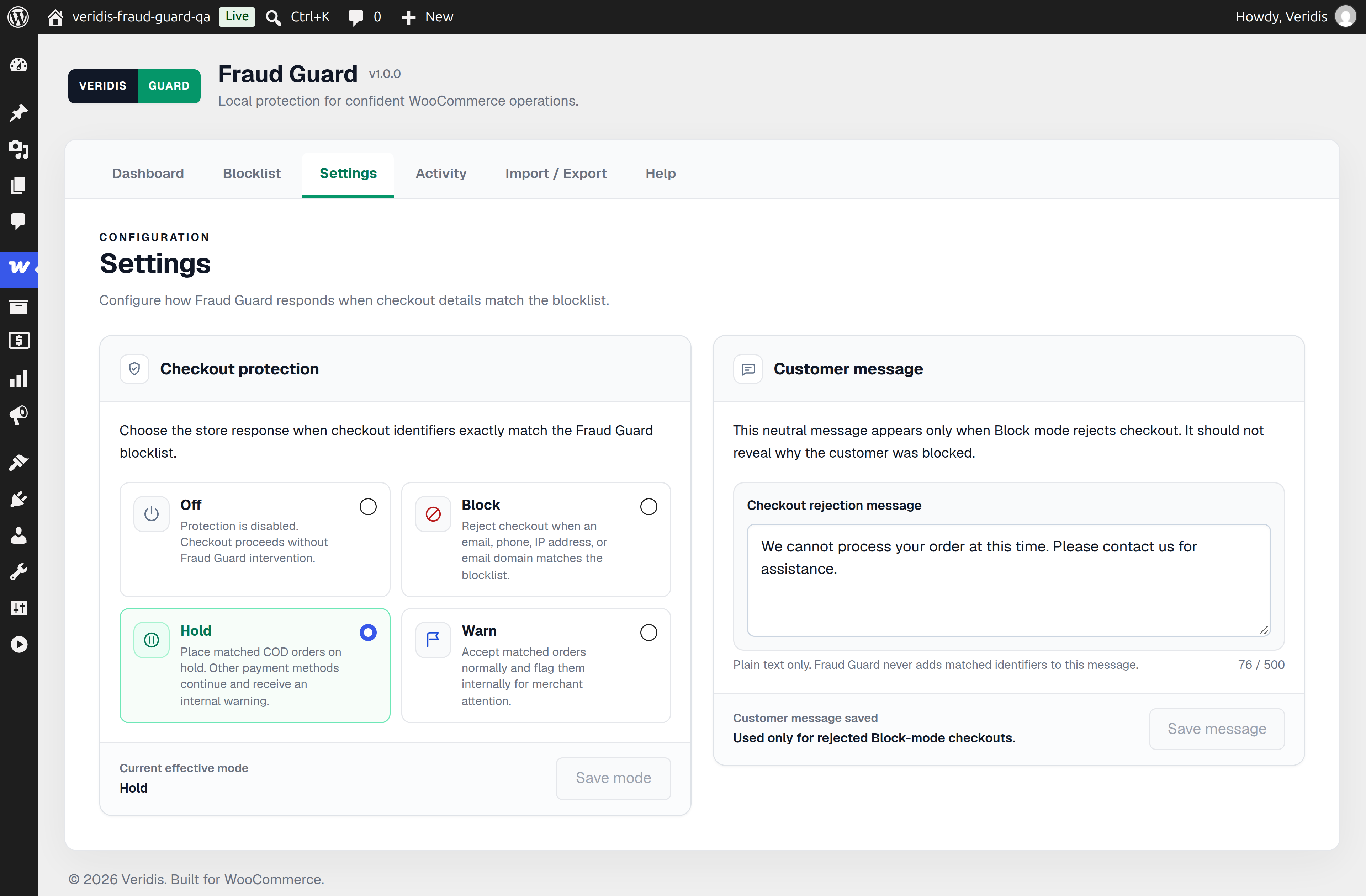
Task: Open the Import / Export tab
Action: point(556,173)
